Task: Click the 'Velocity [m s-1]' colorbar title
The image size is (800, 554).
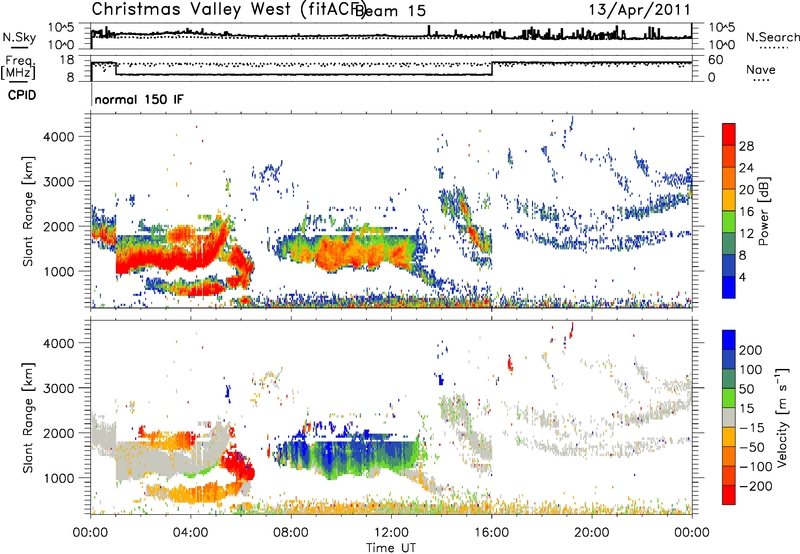Action: [782, 417]
